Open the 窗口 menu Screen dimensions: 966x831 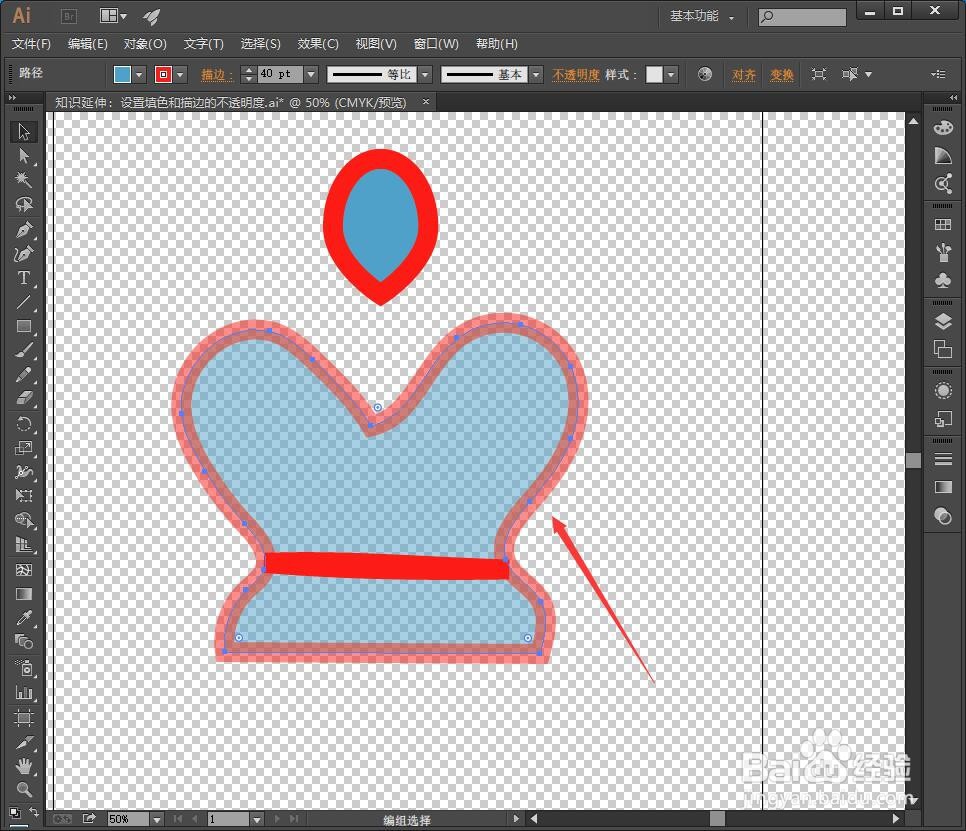click(436, 44)
